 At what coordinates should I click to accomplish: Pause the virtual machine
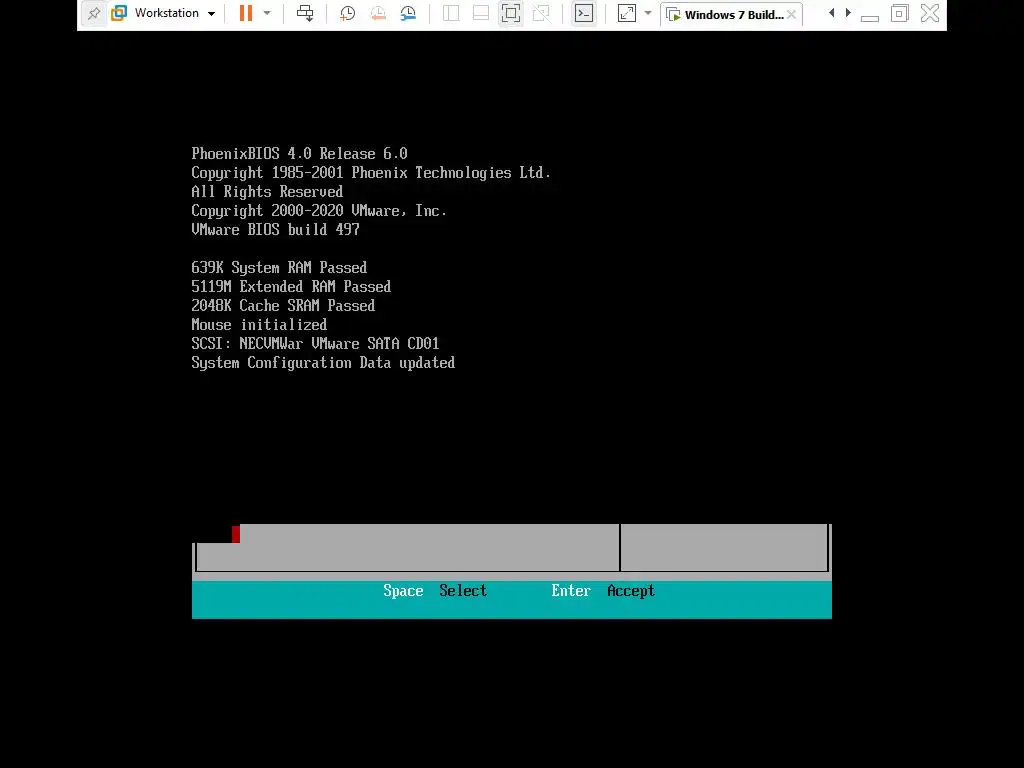coord(246,13)
